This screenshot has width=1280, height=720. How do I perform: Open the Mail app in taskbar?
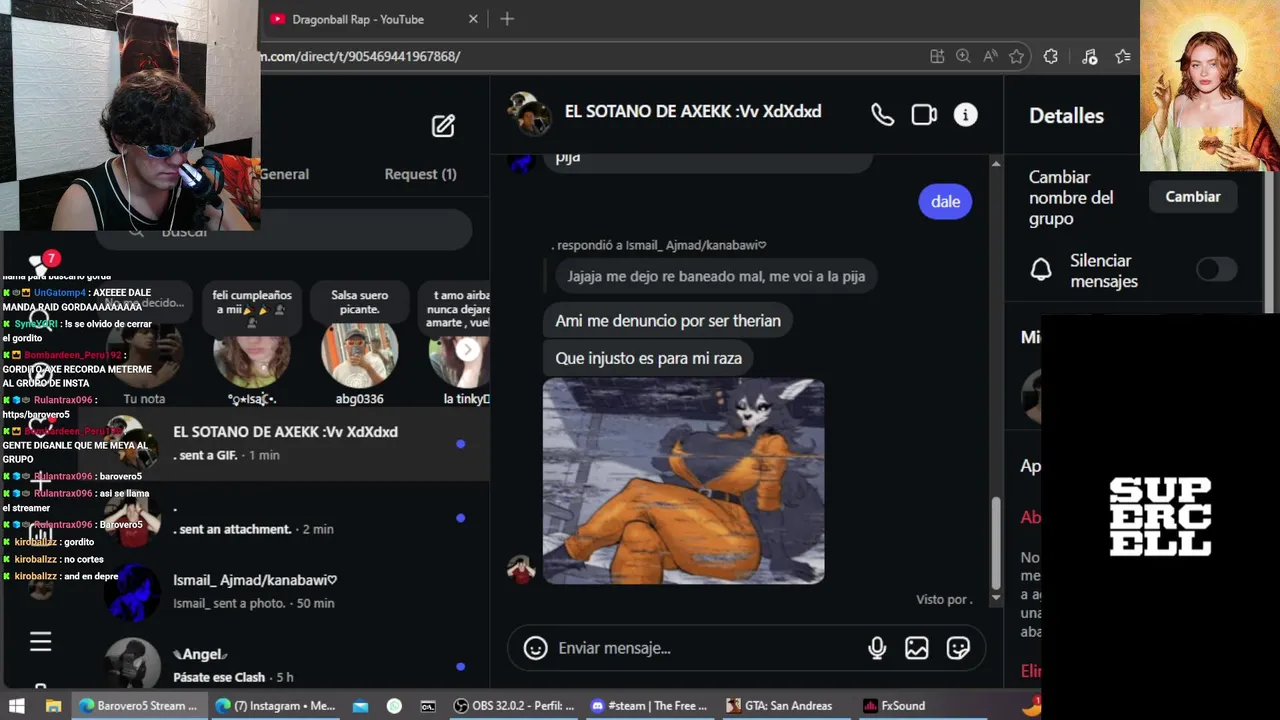click(x=360, y=706)
